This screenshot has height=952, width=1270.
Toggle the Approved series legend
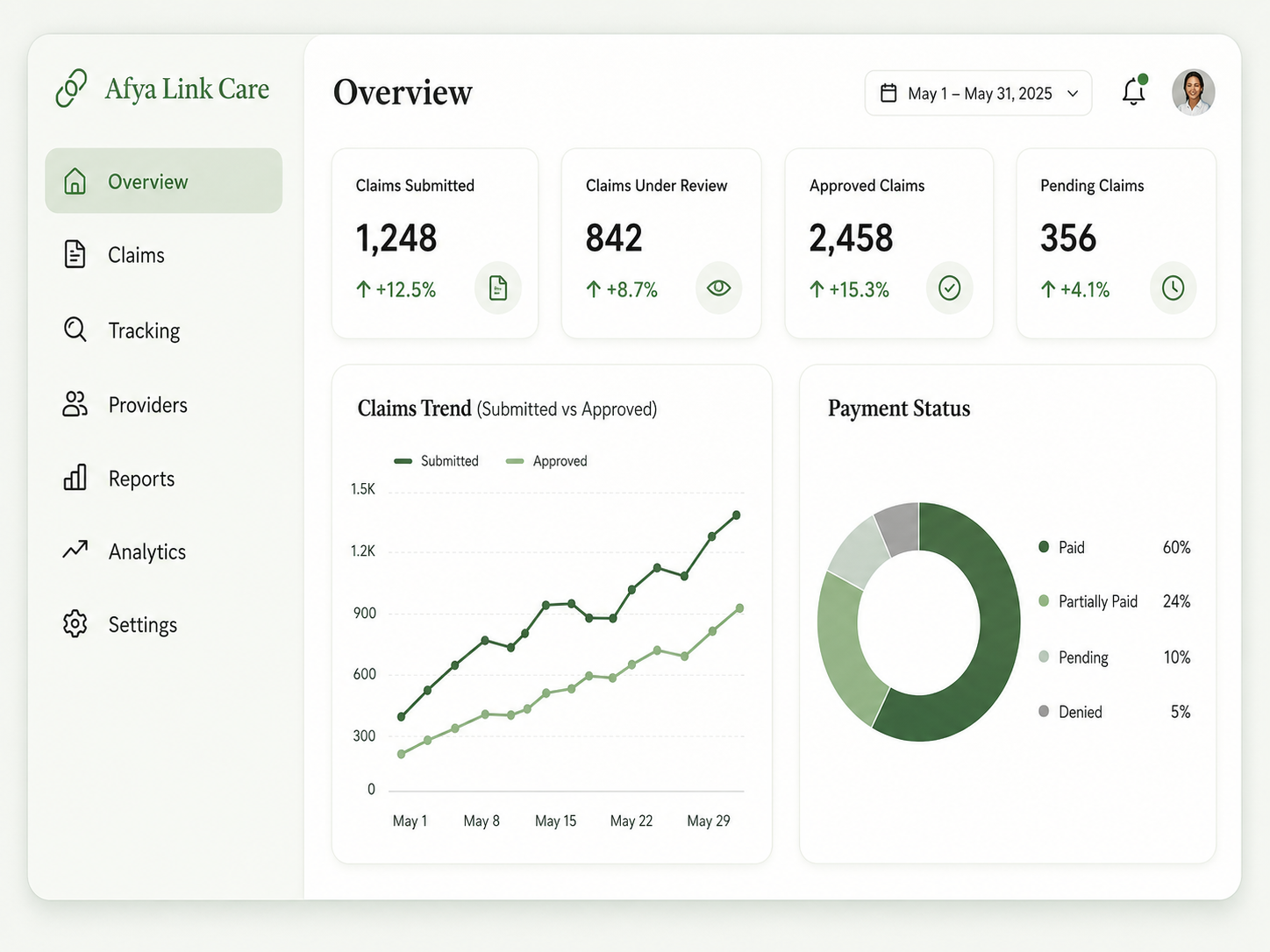tap(546, 461)
